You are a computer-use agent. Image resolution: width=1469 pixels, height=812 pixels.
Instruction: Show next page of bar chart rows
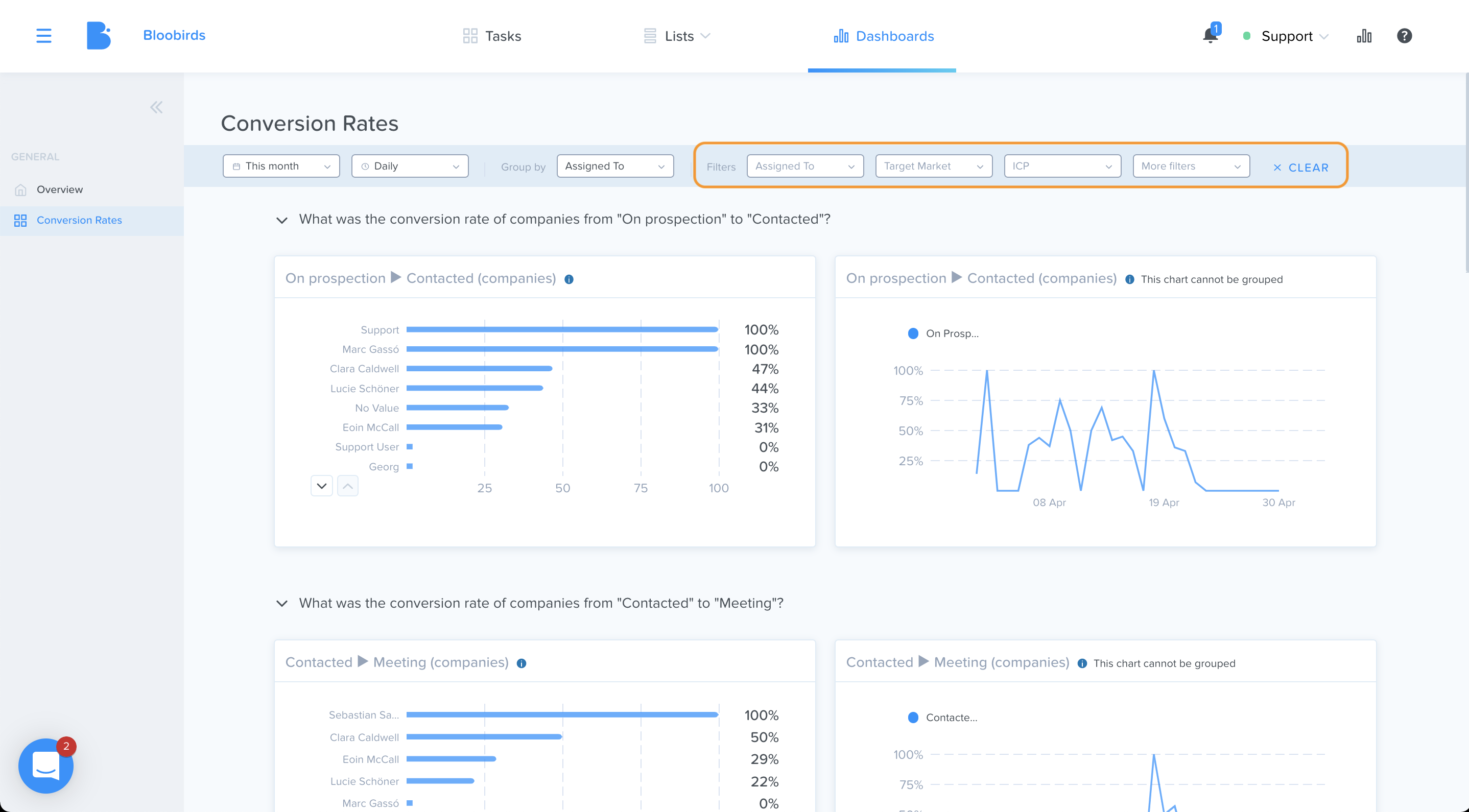click(x=322, y=486)
